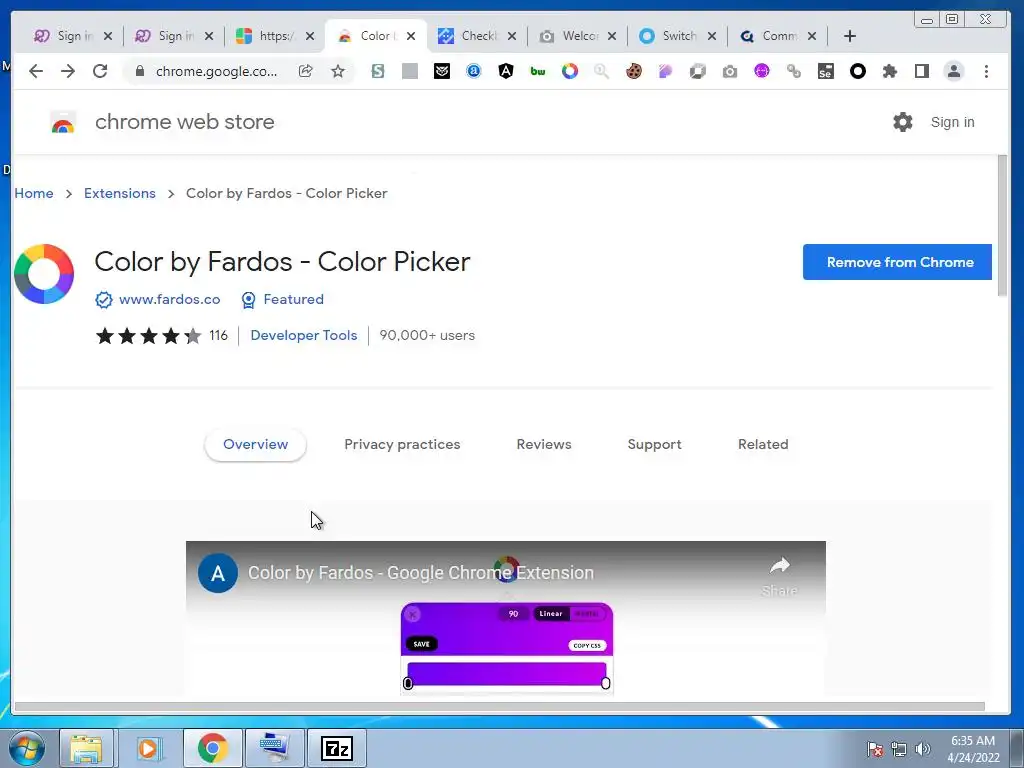The height and width of the screenshot is (768, 1024).
Task: Click the video title 'Color by Fardos - Google Chrome Extension'
Action: click(421, 573)
